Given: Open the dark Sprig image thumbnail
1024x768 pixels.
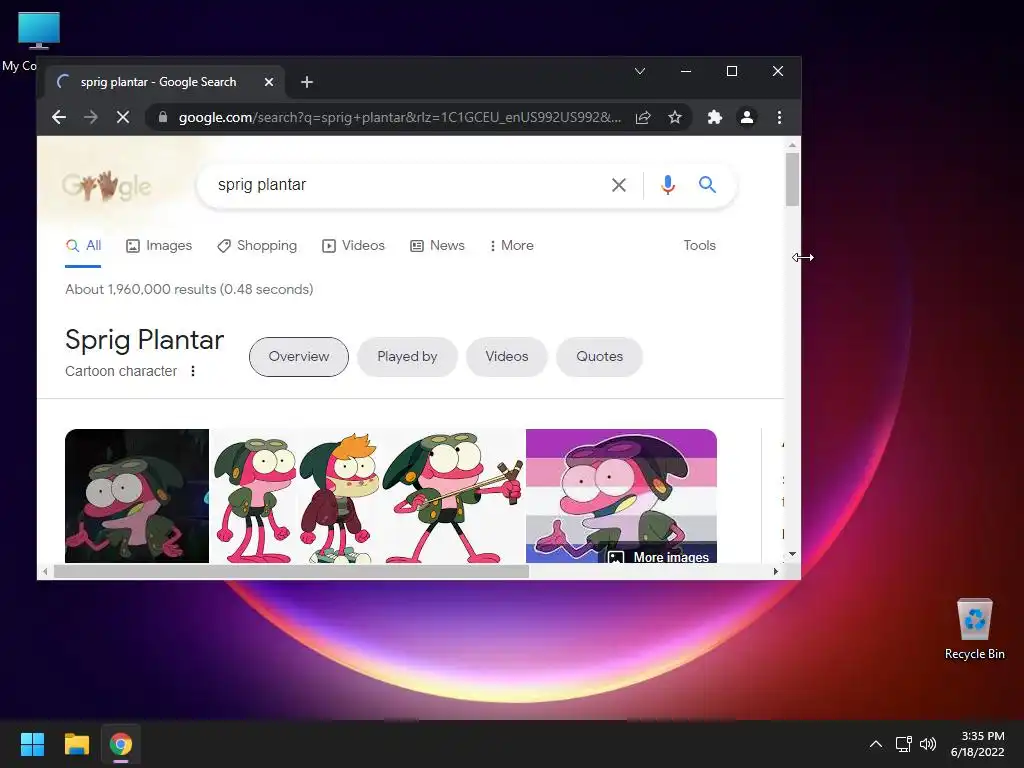Looking at the screenshot, I should click(x=136, y=496).
